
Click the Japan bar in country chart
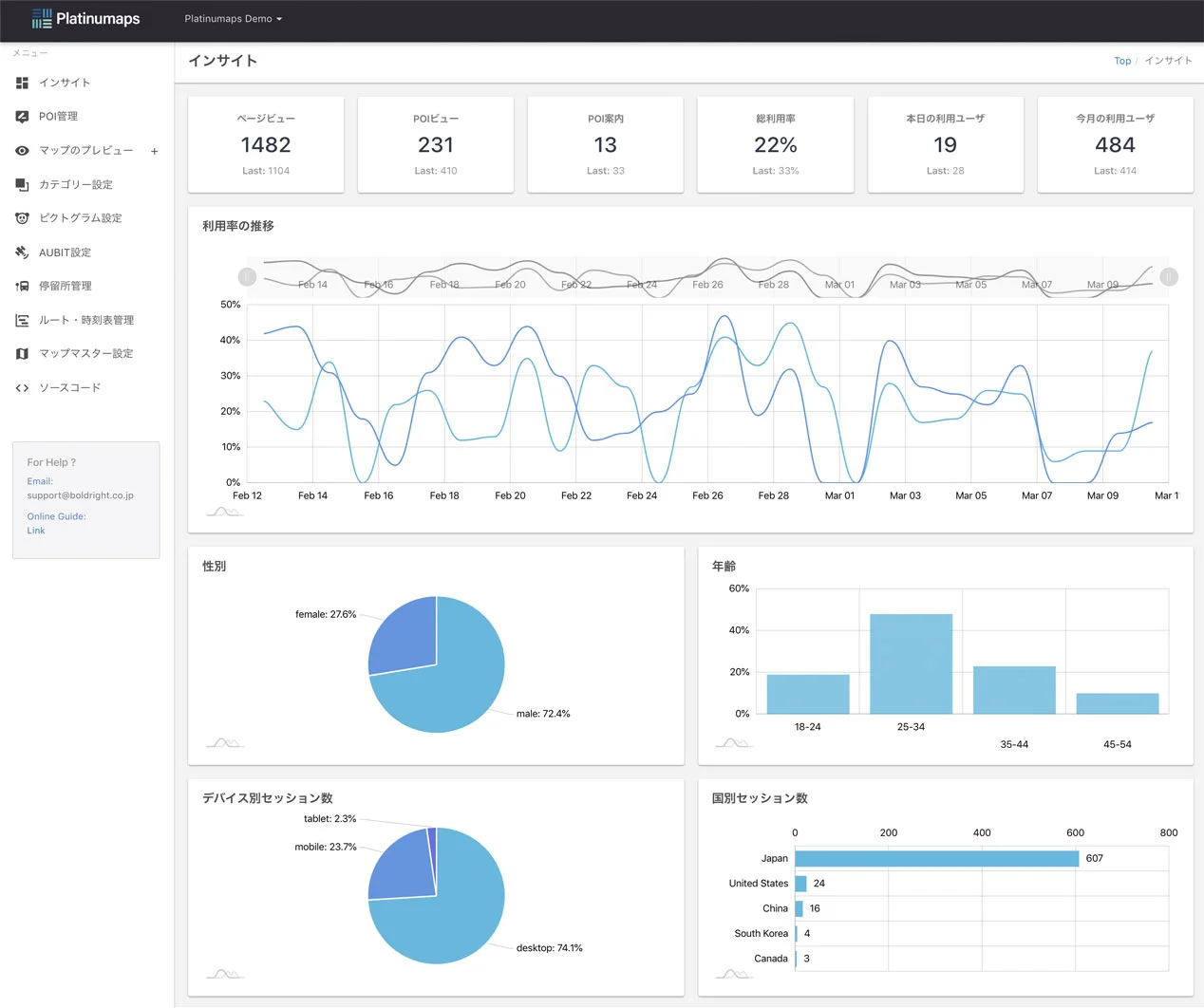[936, 858]
